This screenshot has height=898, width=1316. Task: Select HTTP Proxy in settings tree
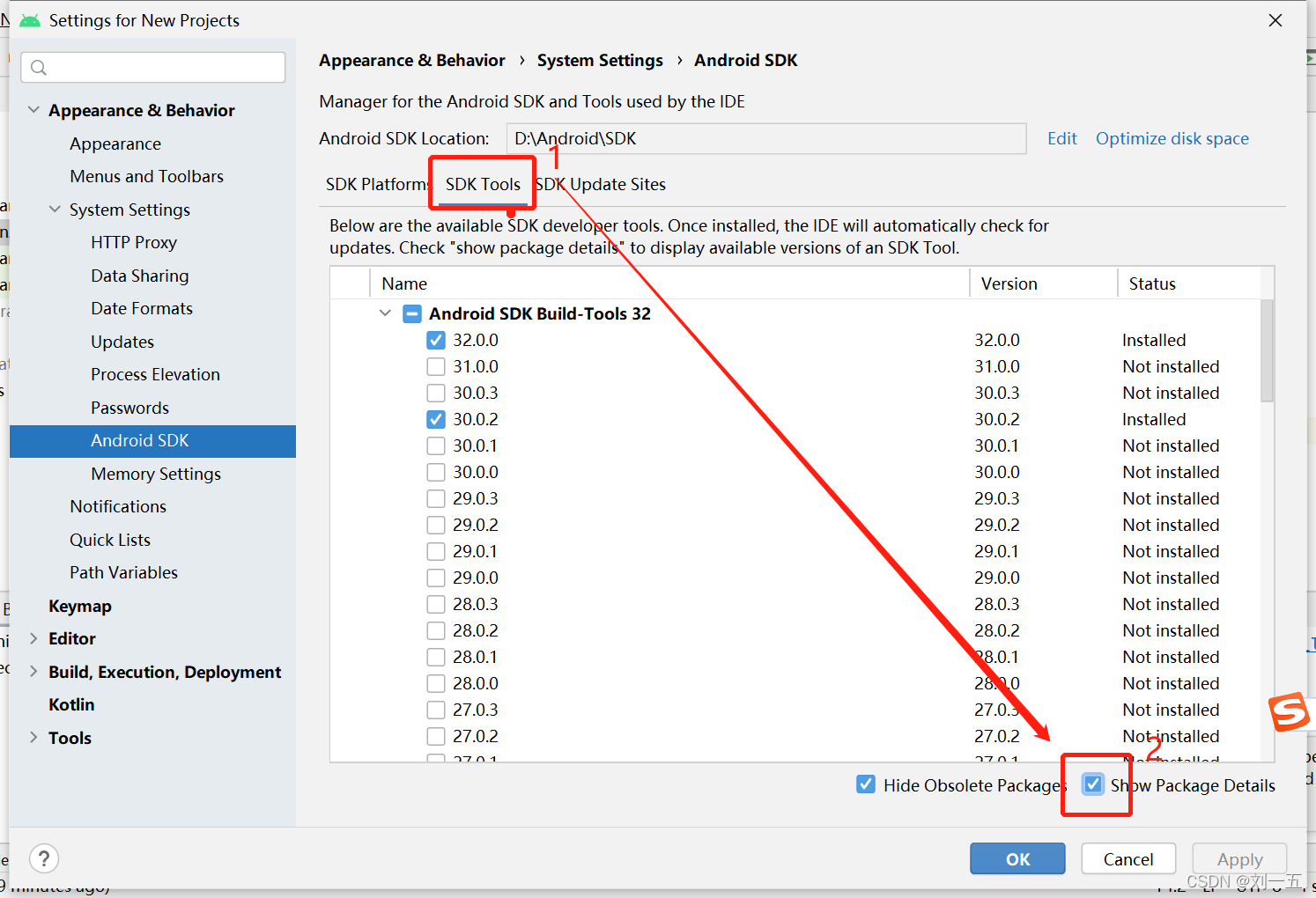coord(134,242)
